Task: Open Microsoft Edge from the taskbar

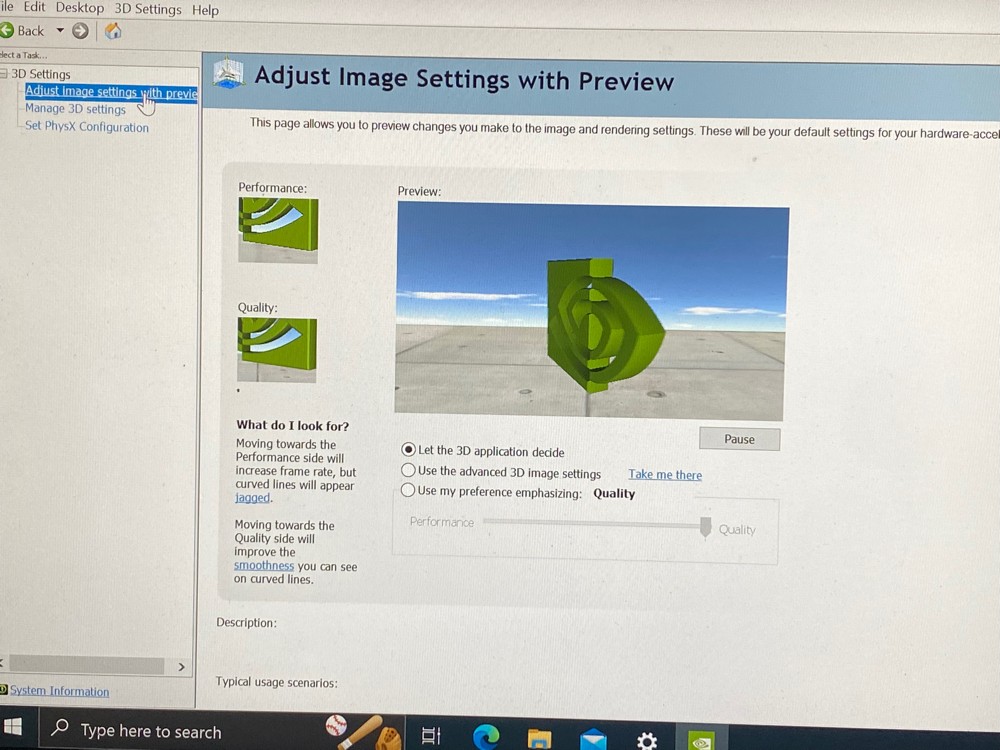Action: 487,736
